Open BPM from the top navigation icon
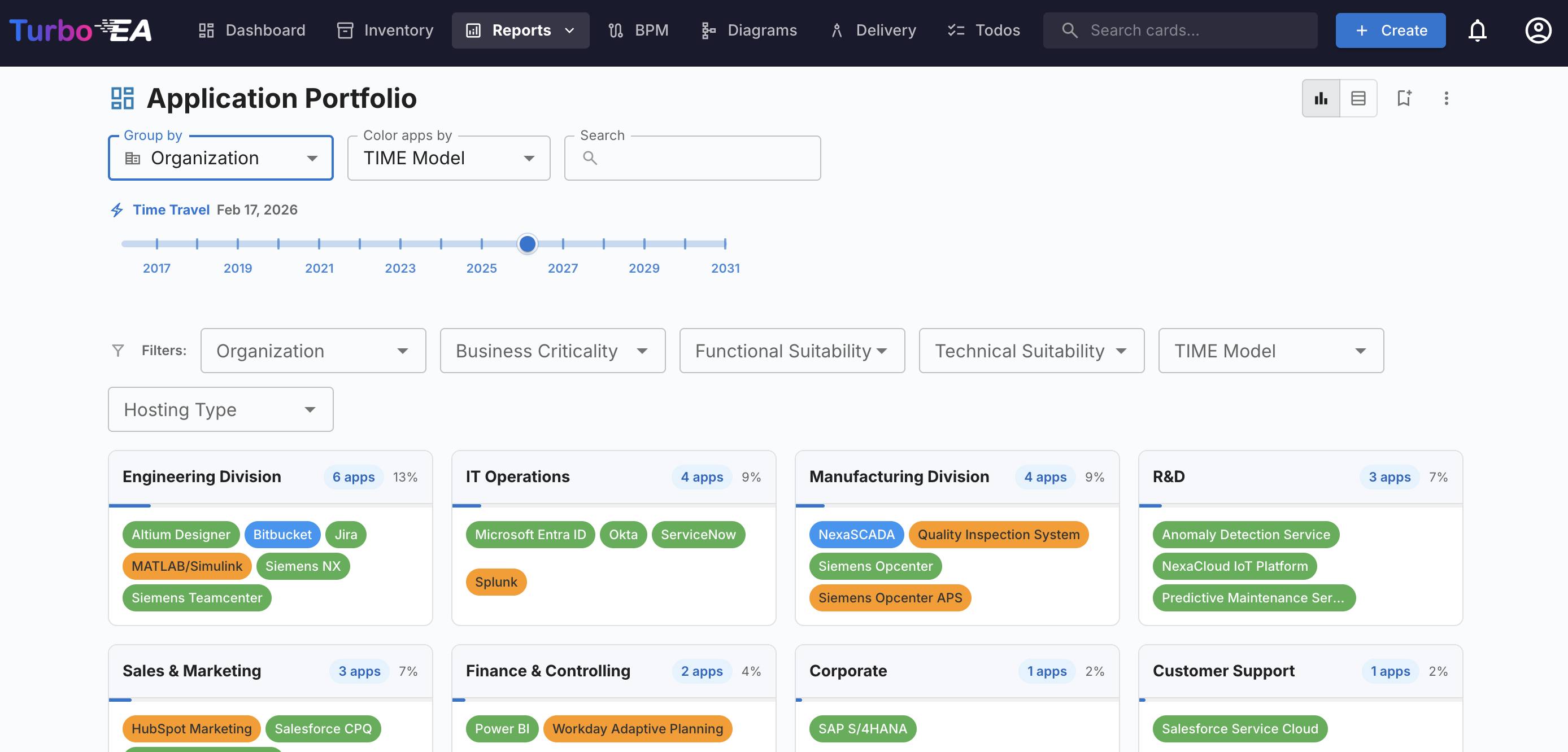1568x752 pixels. (638, 30)
